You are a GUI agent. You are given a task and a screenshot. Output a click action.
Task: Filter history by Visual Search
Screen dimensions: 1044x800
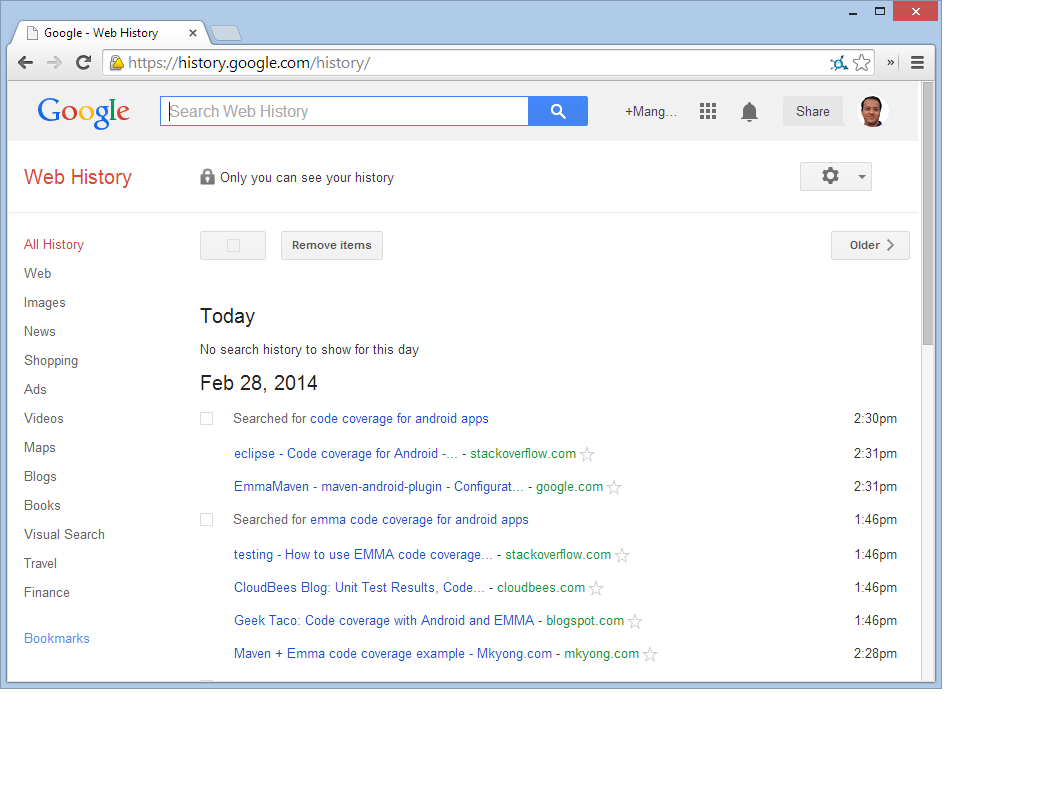tap(64, 534)
